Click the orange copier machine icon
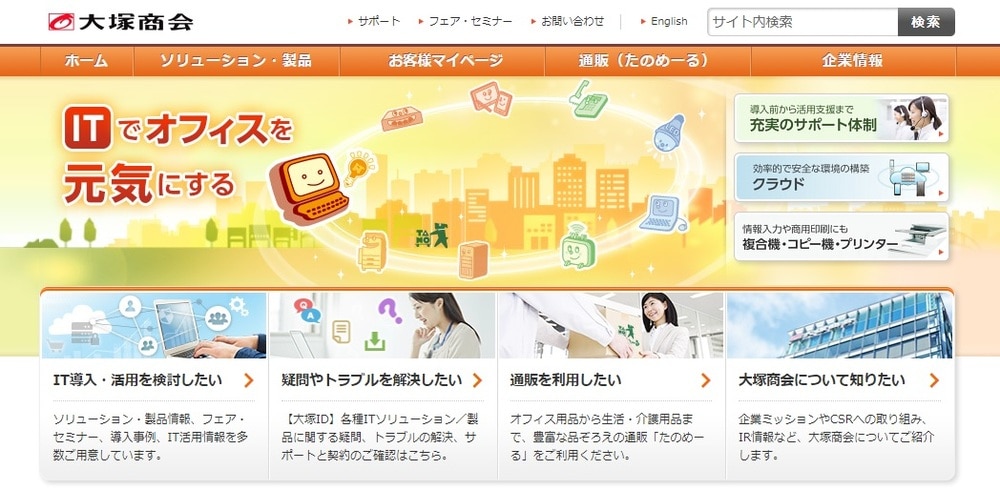The height and width of the screenshot is (490, 1000). click(x=372, y=251)
